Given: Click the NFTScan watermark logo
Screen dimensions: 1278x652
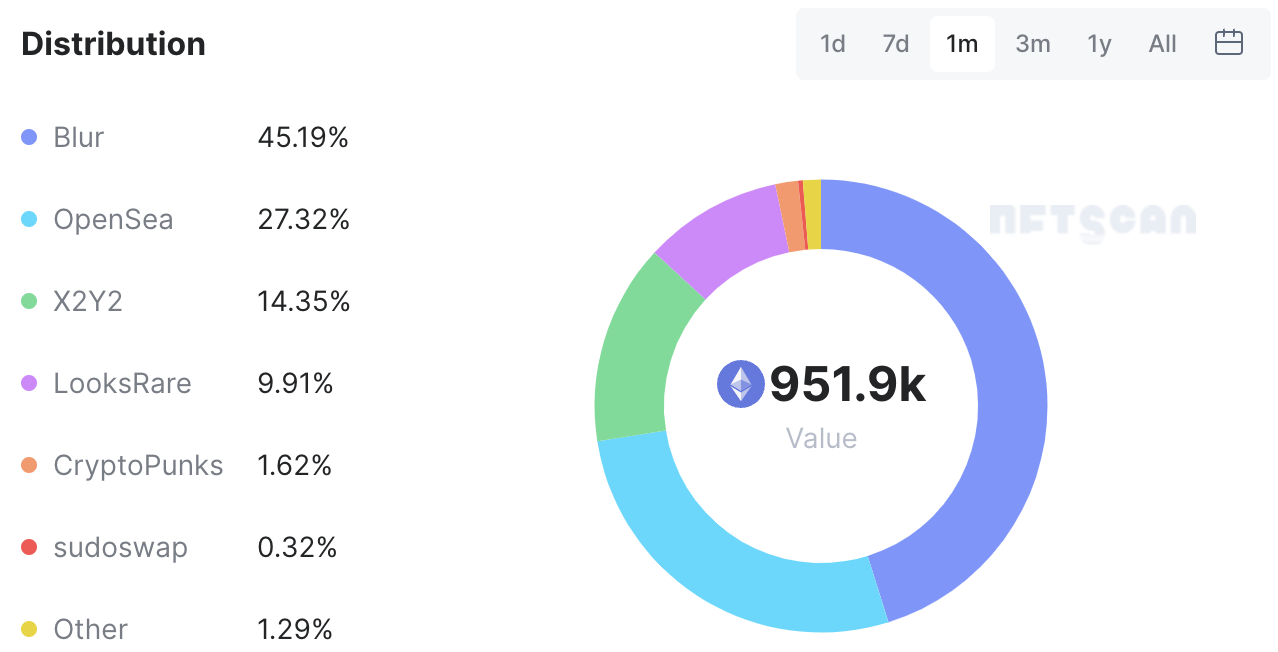Looking at the screenshot, I should click(x=1092, y=220).
